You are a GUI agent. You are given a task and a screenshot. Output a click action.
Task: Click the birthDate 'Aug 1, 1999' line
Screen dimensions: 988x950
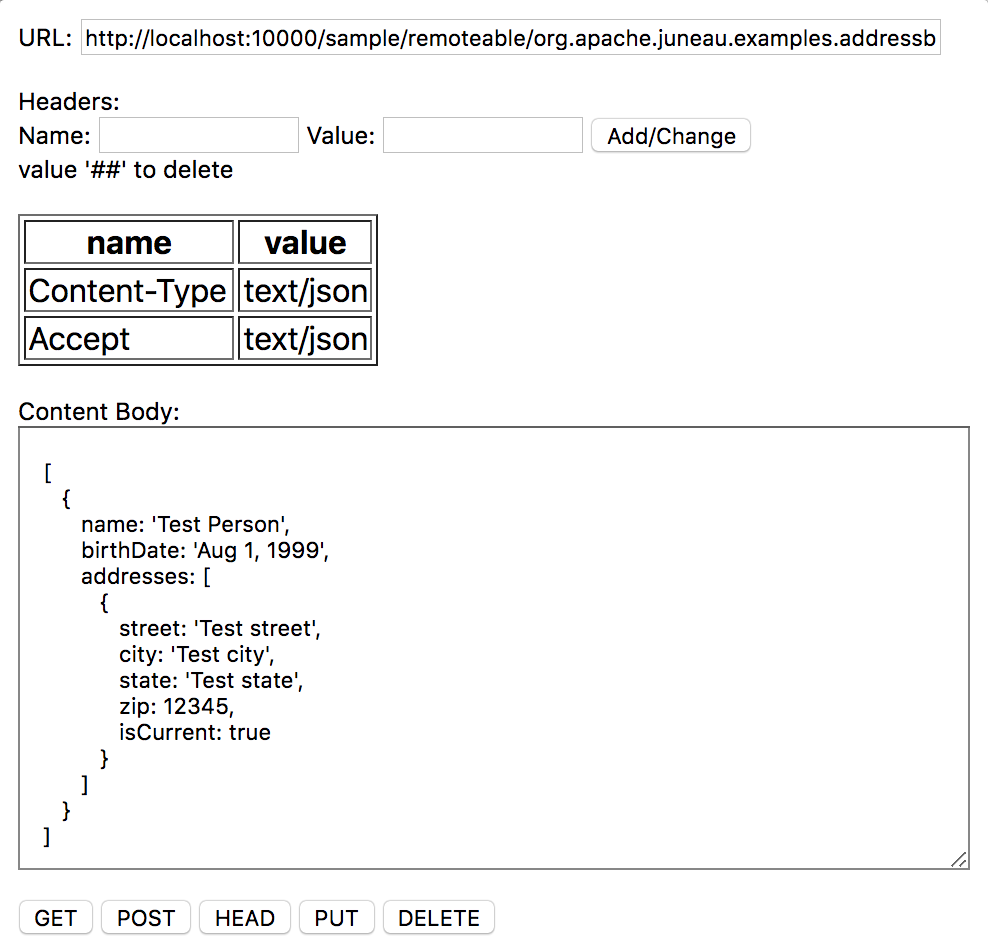point(205,550)
